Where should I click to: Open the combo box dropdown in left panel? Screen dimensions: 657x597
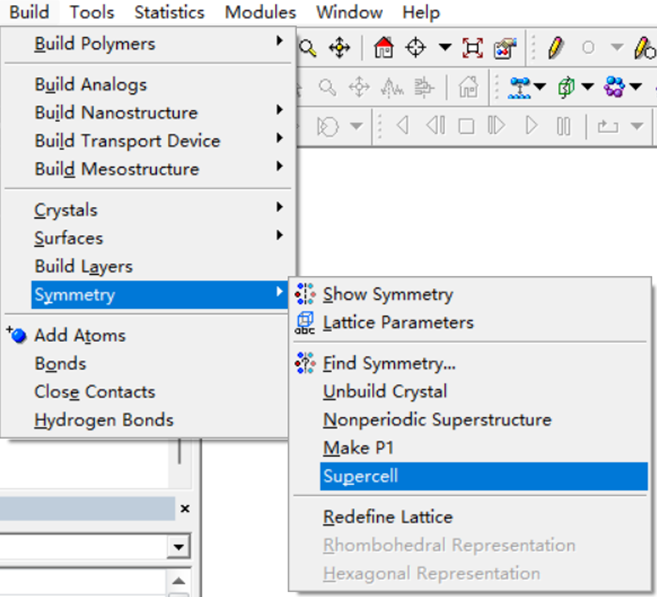tap(179, 547)
